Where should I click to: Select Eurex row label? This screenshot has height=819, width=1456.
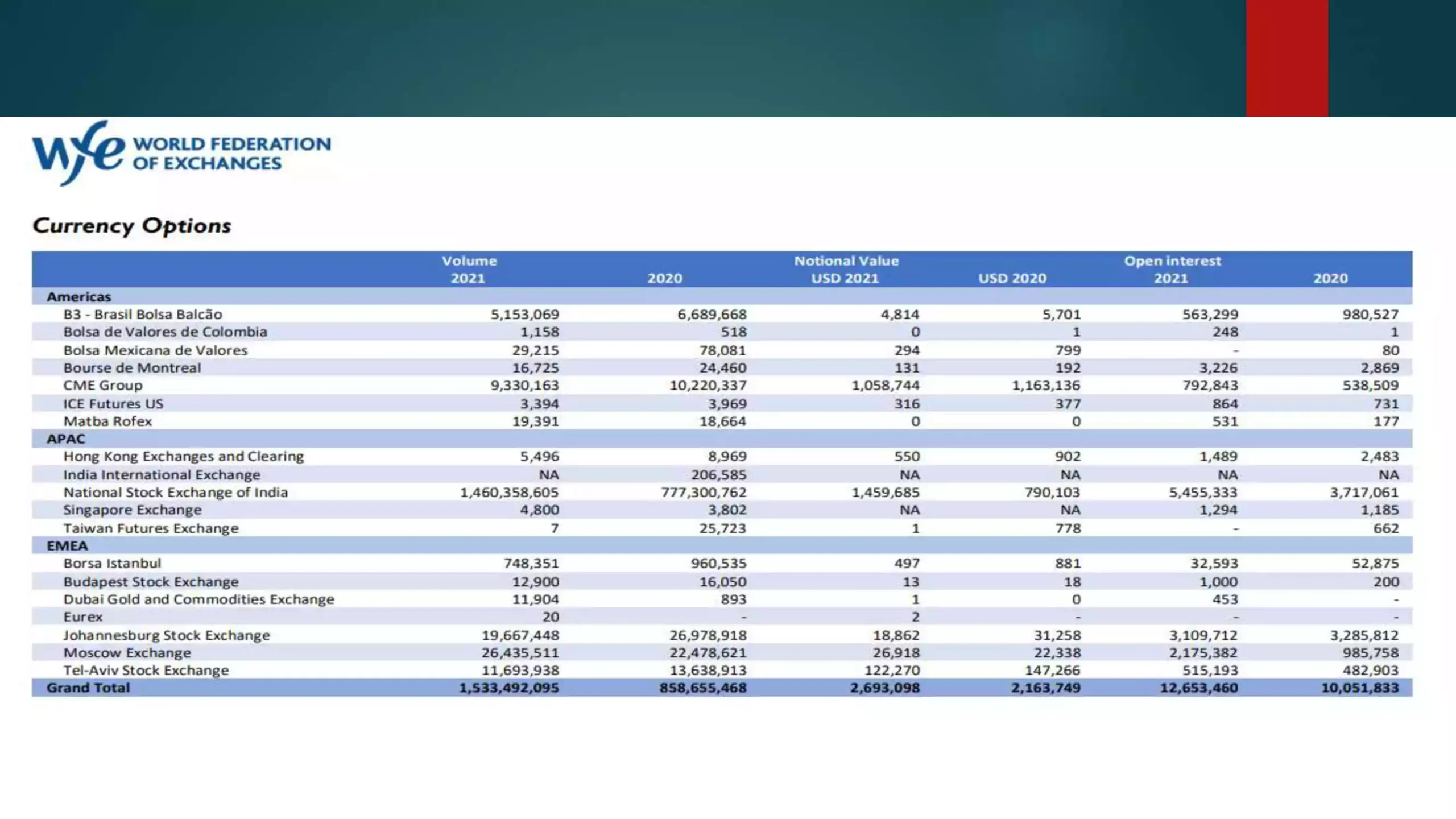click(83, 617)
